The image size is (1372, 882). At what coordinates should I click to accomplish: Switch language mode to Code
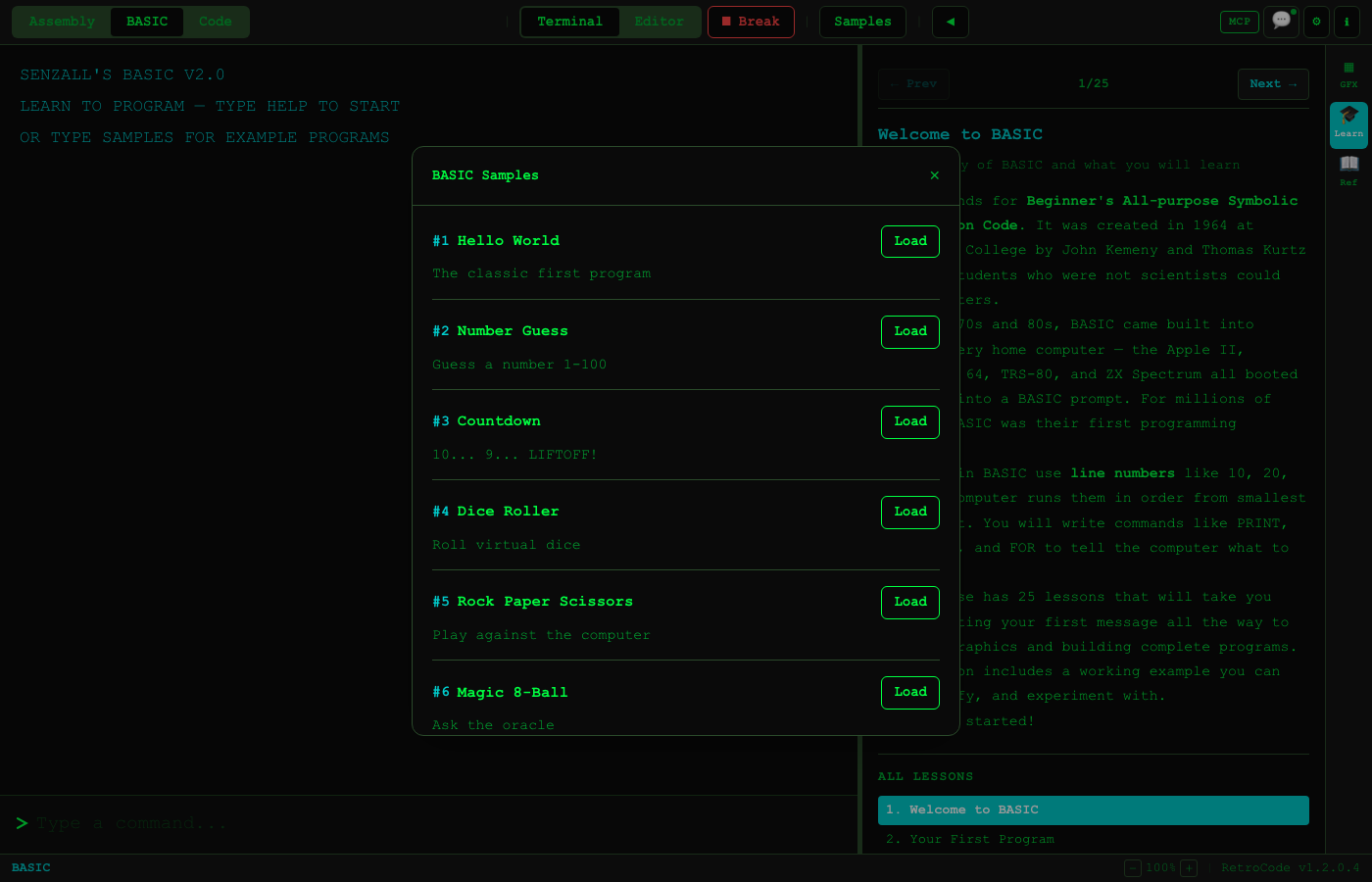tap(216, 21)
